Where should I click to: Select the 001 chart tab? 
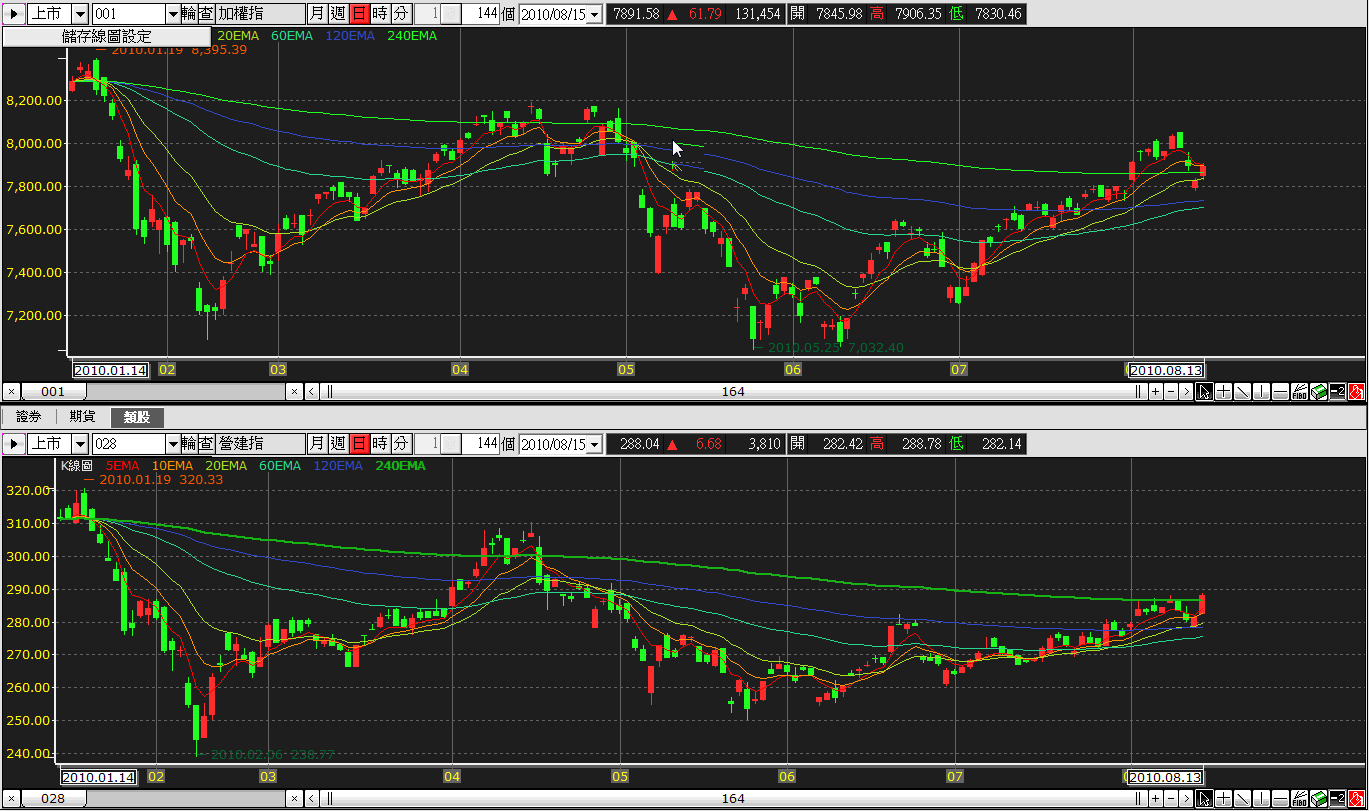[x=53, y=391]
